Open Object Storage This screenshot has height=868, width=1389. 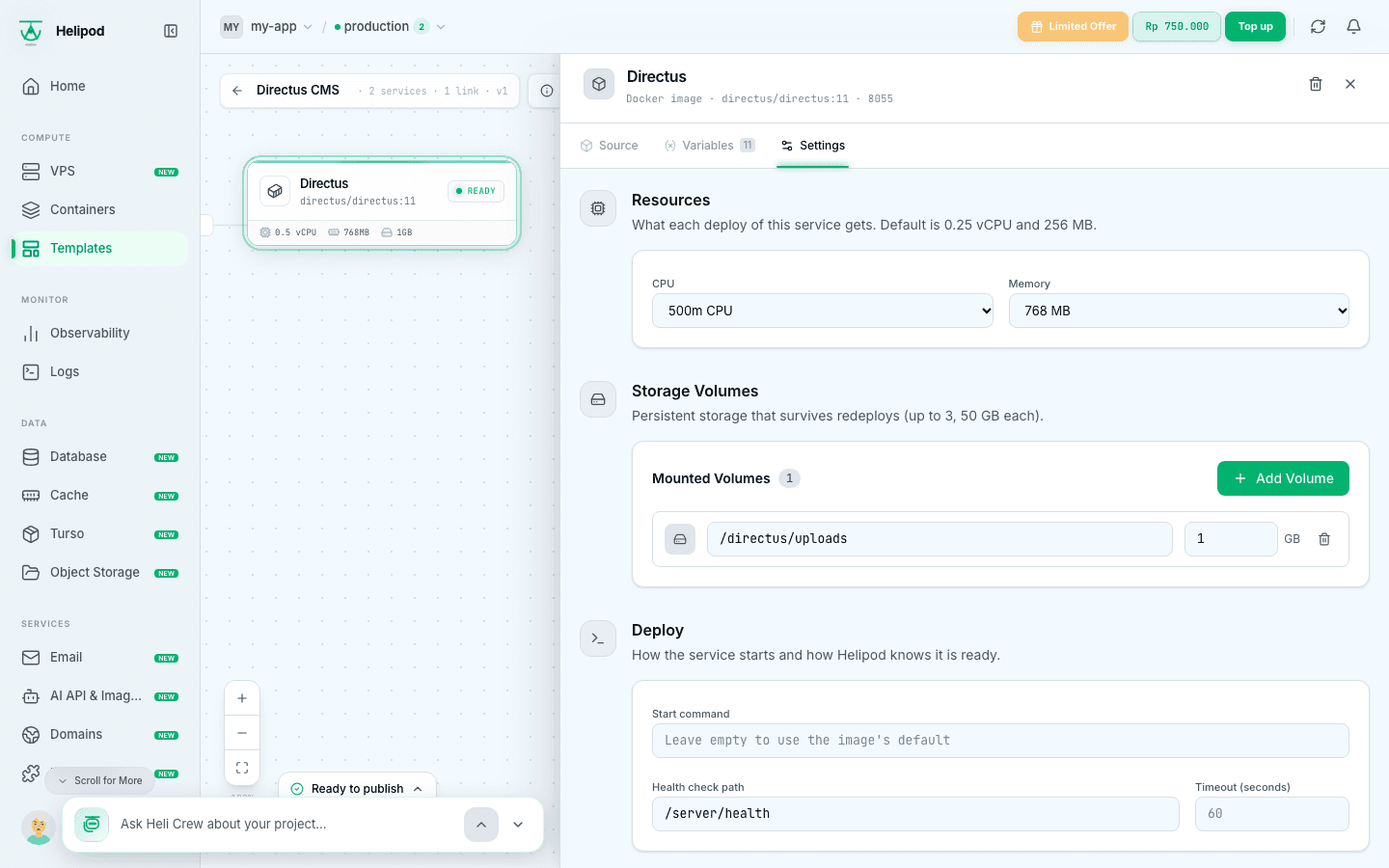click(99, 572)
